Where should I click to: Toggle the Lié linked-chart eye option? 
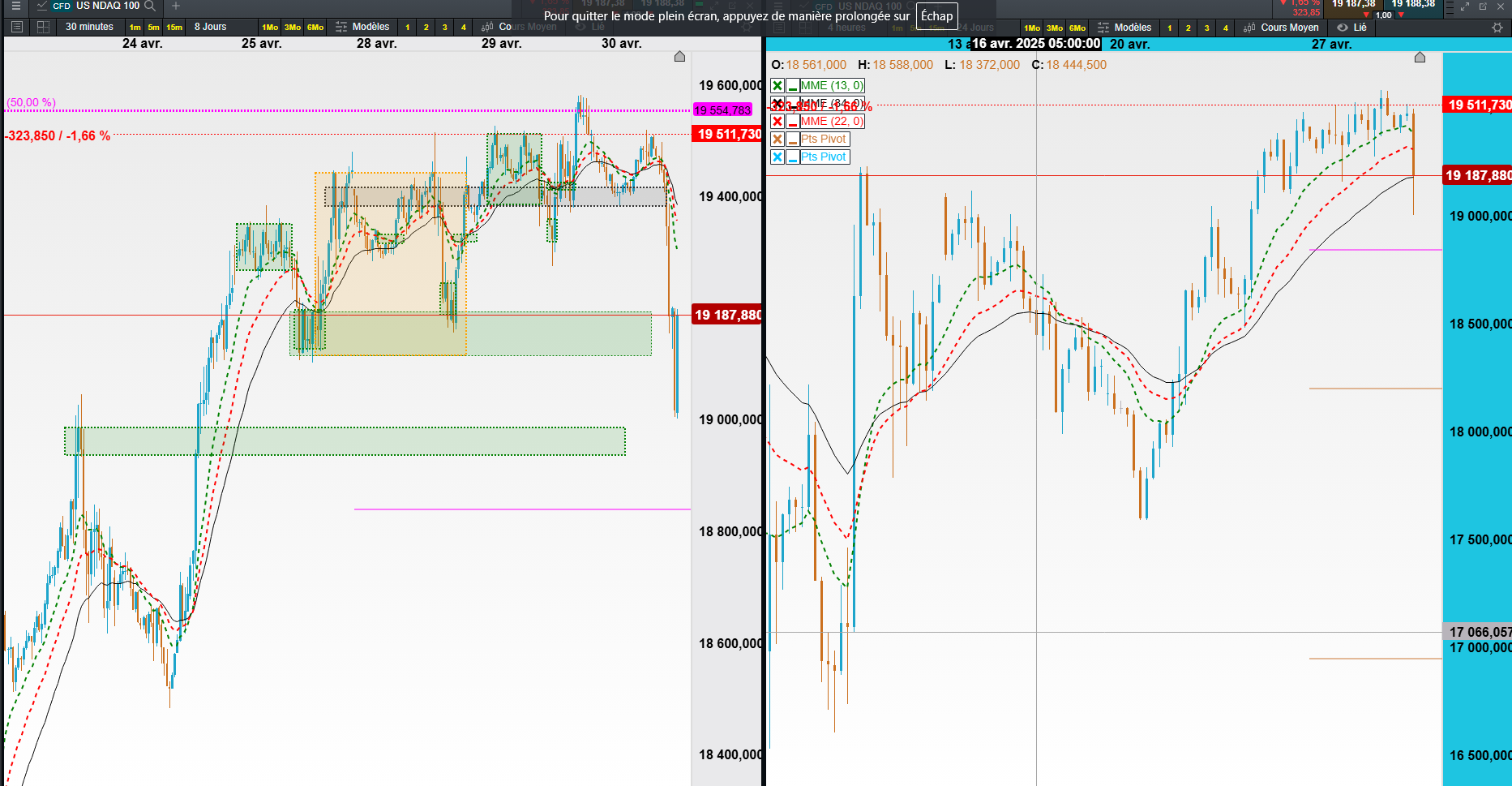click(1352, 28)
